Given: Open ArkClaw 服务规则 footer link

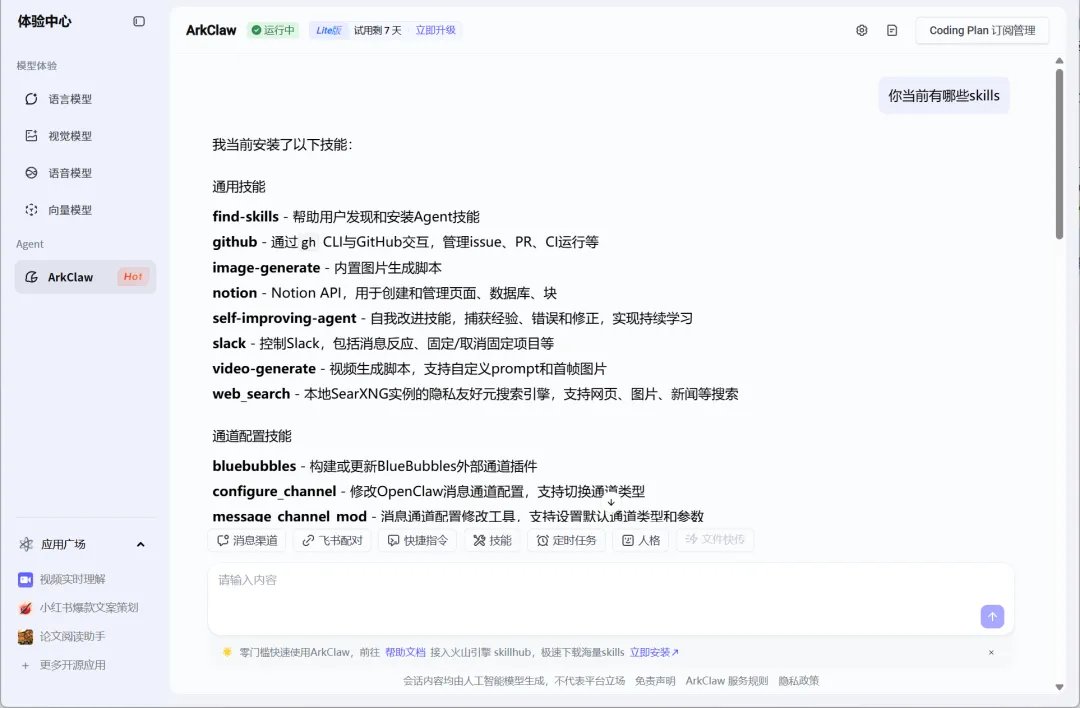Looking at the screenshot, I should 727,680.
